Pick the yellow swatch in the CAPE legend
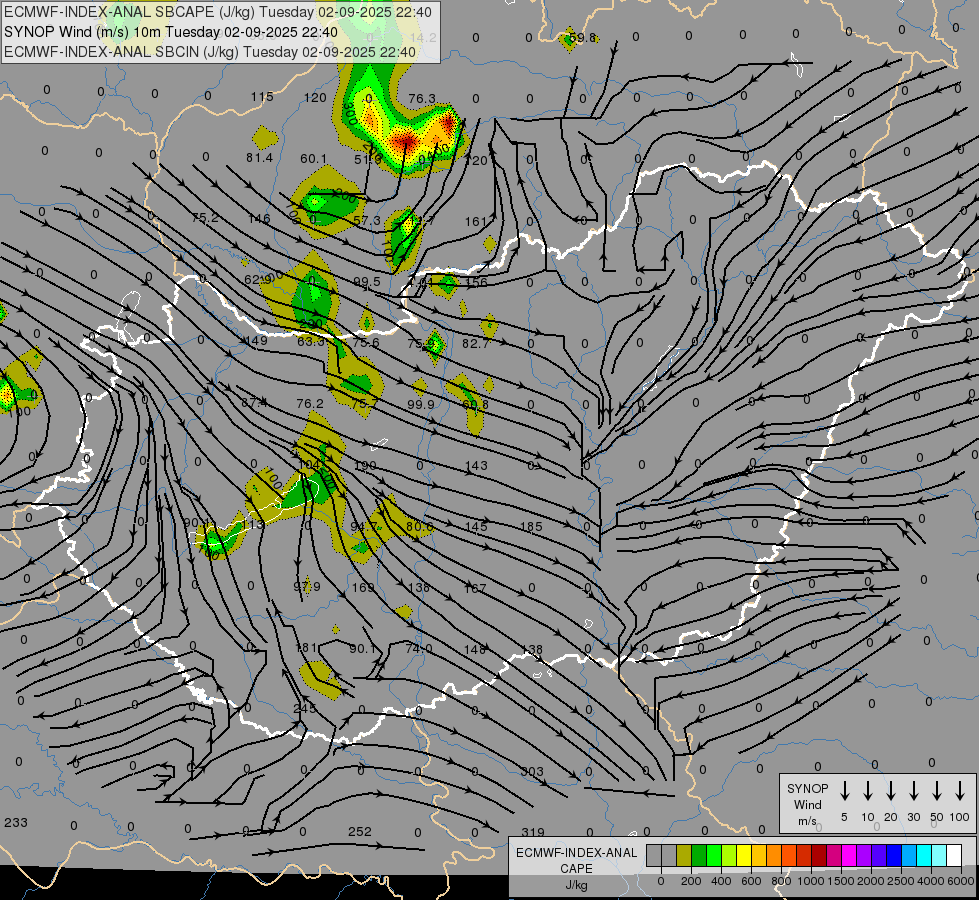 (744, 855)
